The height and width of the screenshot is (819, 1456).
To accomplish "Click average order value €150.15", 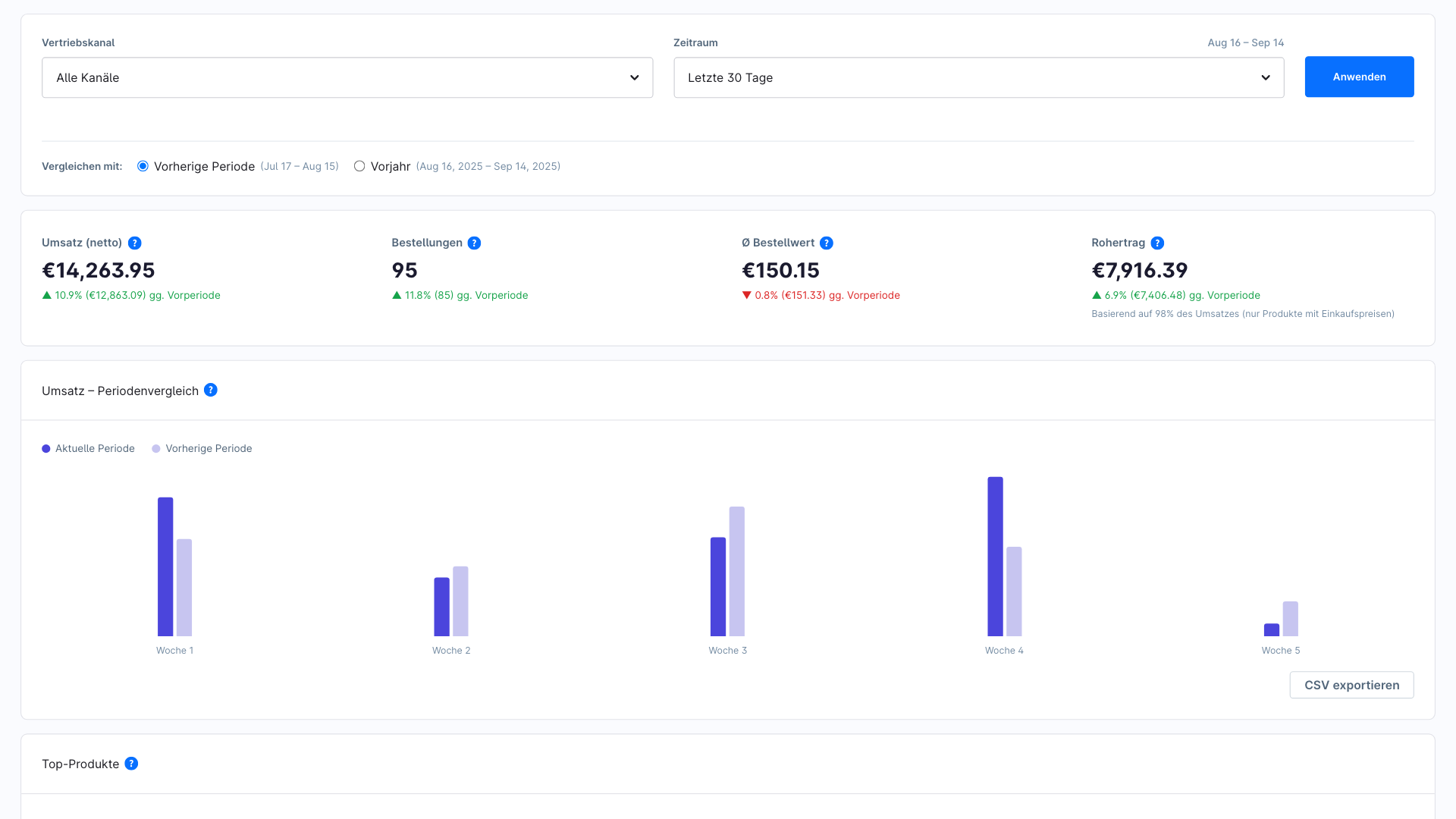I will tap(780, 270).
